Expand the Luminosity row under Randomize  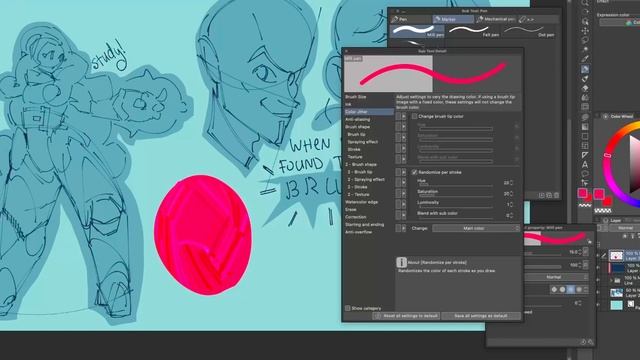tap(403, 204)
